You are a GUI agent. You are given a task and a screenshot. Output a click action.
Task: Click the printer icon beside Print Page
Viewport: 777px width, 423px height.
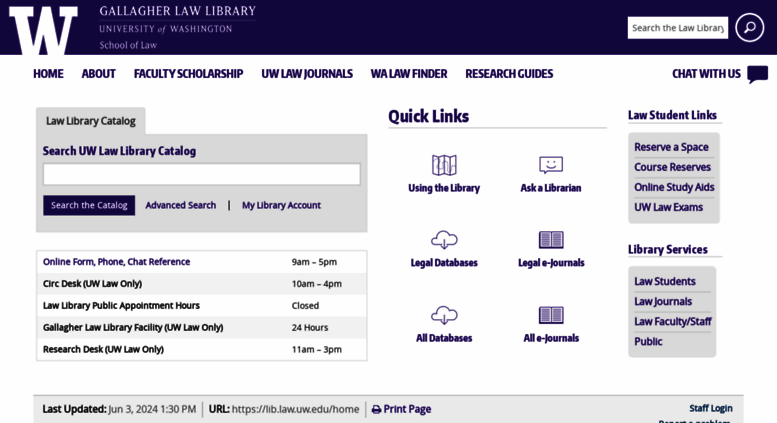(377, 410)
